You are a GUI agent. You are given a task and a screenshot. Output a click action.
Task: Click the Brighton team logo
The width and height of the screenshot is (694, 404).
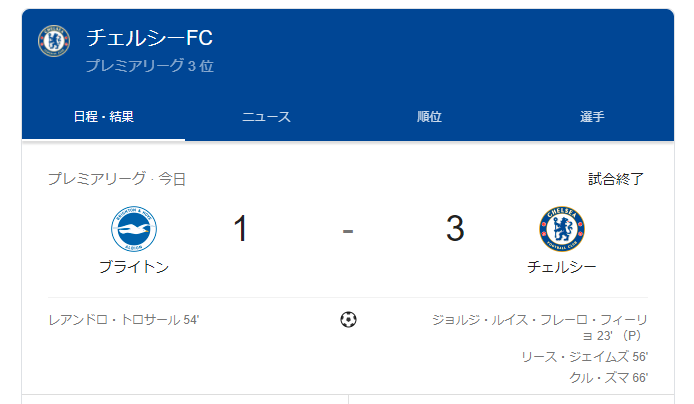pyautogui.click(x=134, y=229)
